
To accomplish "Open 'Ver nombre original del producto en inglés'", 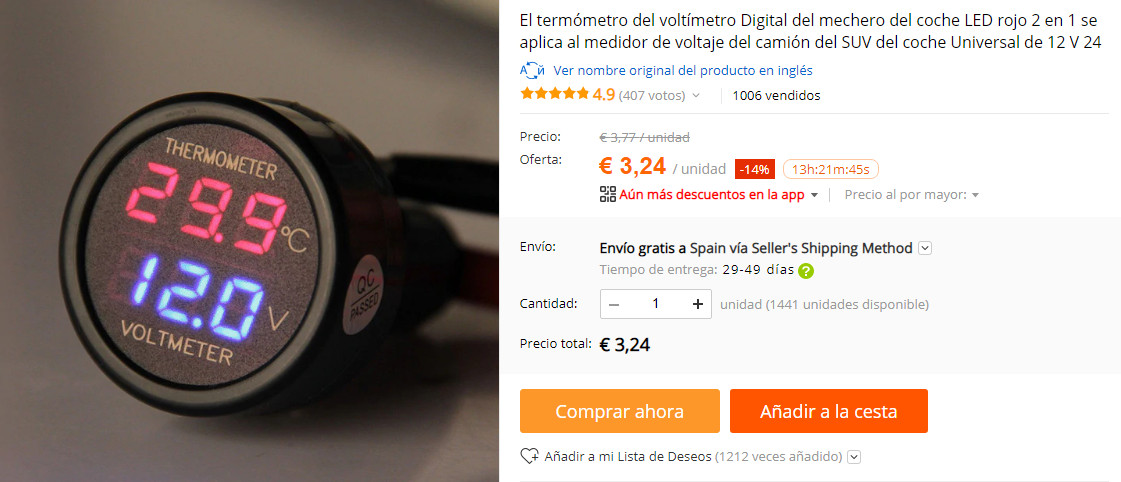I will tap(683, 71).
